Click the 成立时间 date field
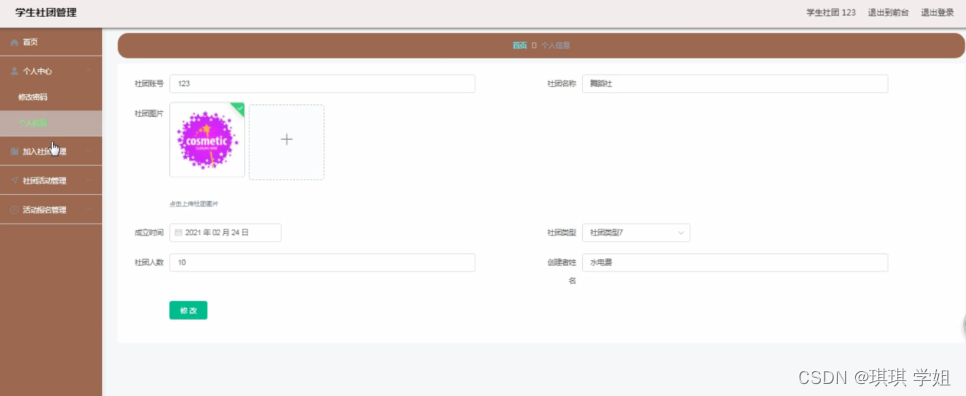This screenshot has height=396, width=966. pyautogui.click(x=225, y=233)
